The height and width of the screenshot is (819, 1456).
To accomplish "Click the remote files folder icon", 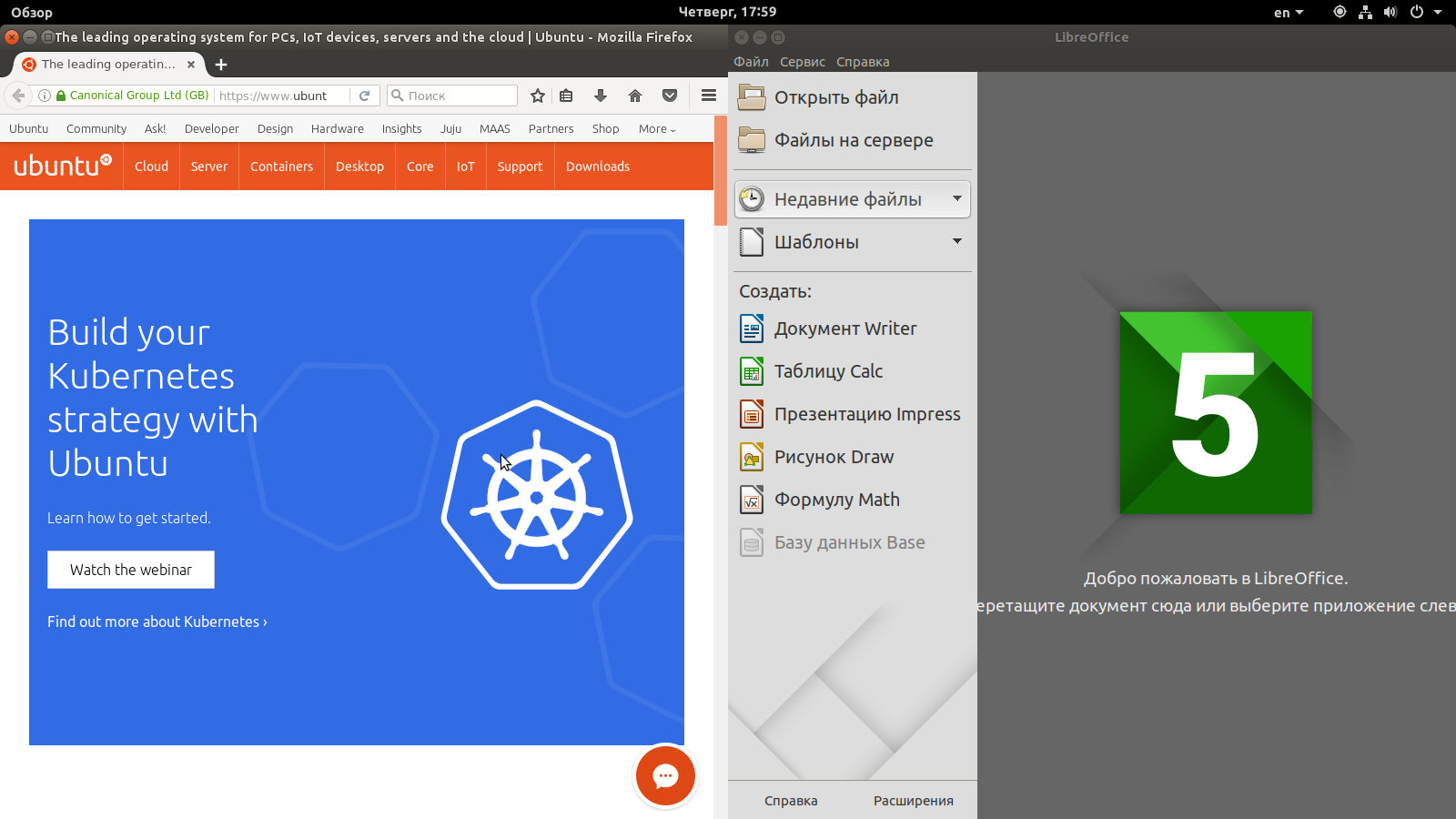I will click(752, 139).
